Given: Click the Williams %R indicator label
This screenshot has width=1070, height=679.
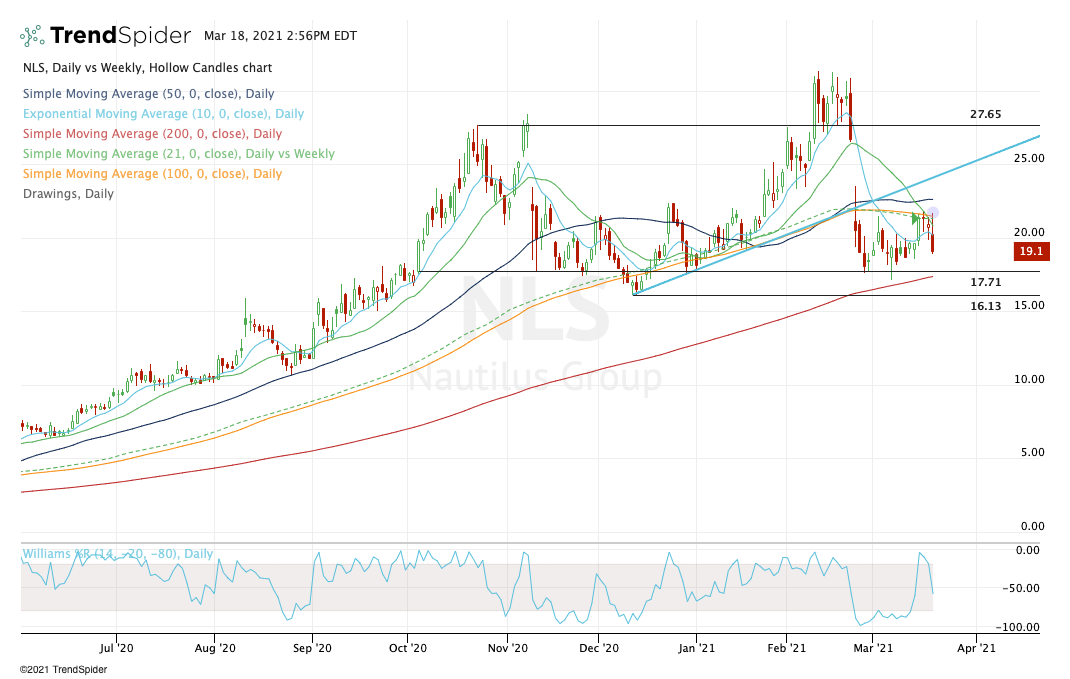Looking at the screenshot, I should click(x=117, y=553).
